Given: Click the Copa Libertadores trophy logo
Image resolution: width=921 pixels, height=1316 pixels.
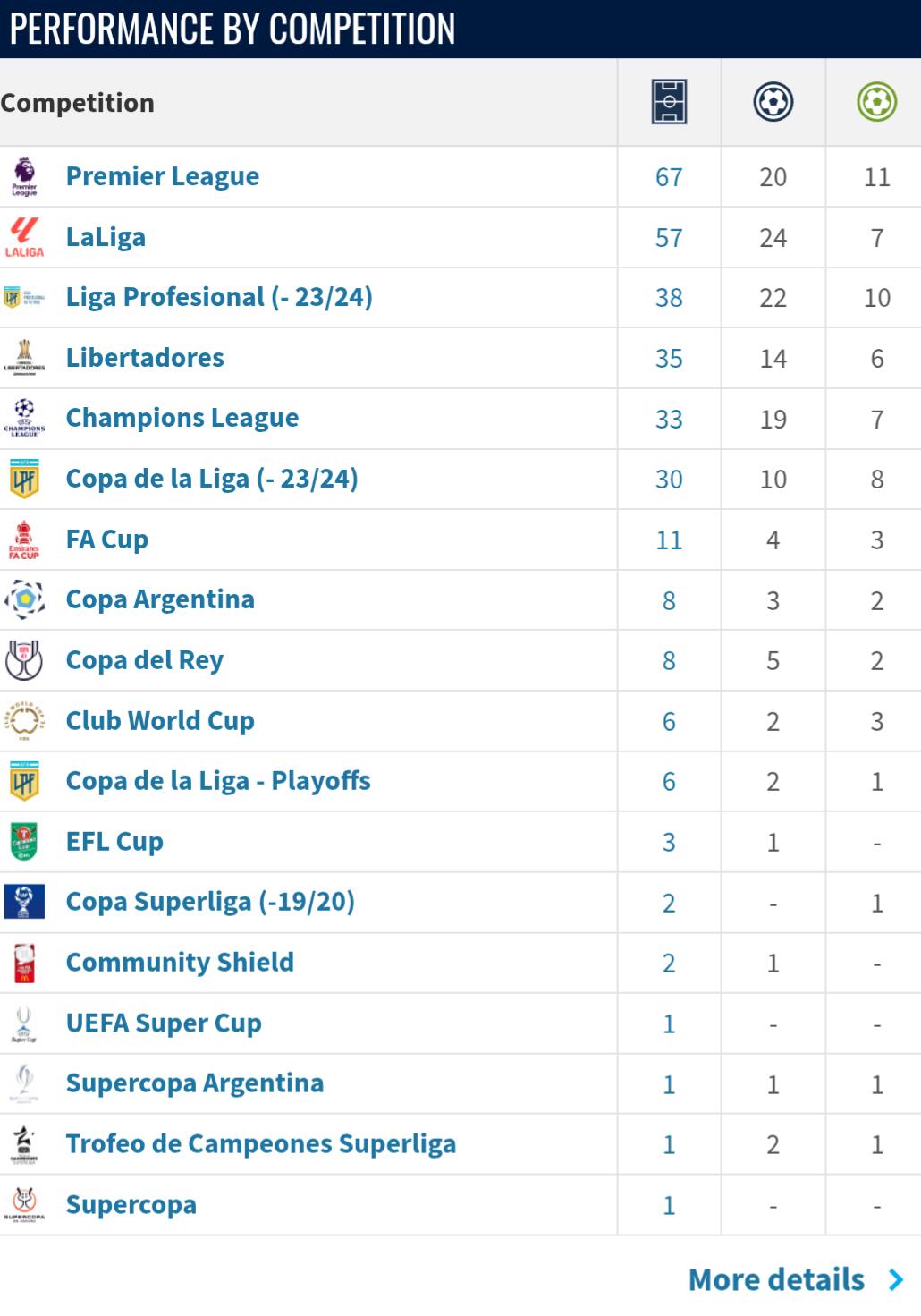Looking at the screenshot, I should [24, 358].
